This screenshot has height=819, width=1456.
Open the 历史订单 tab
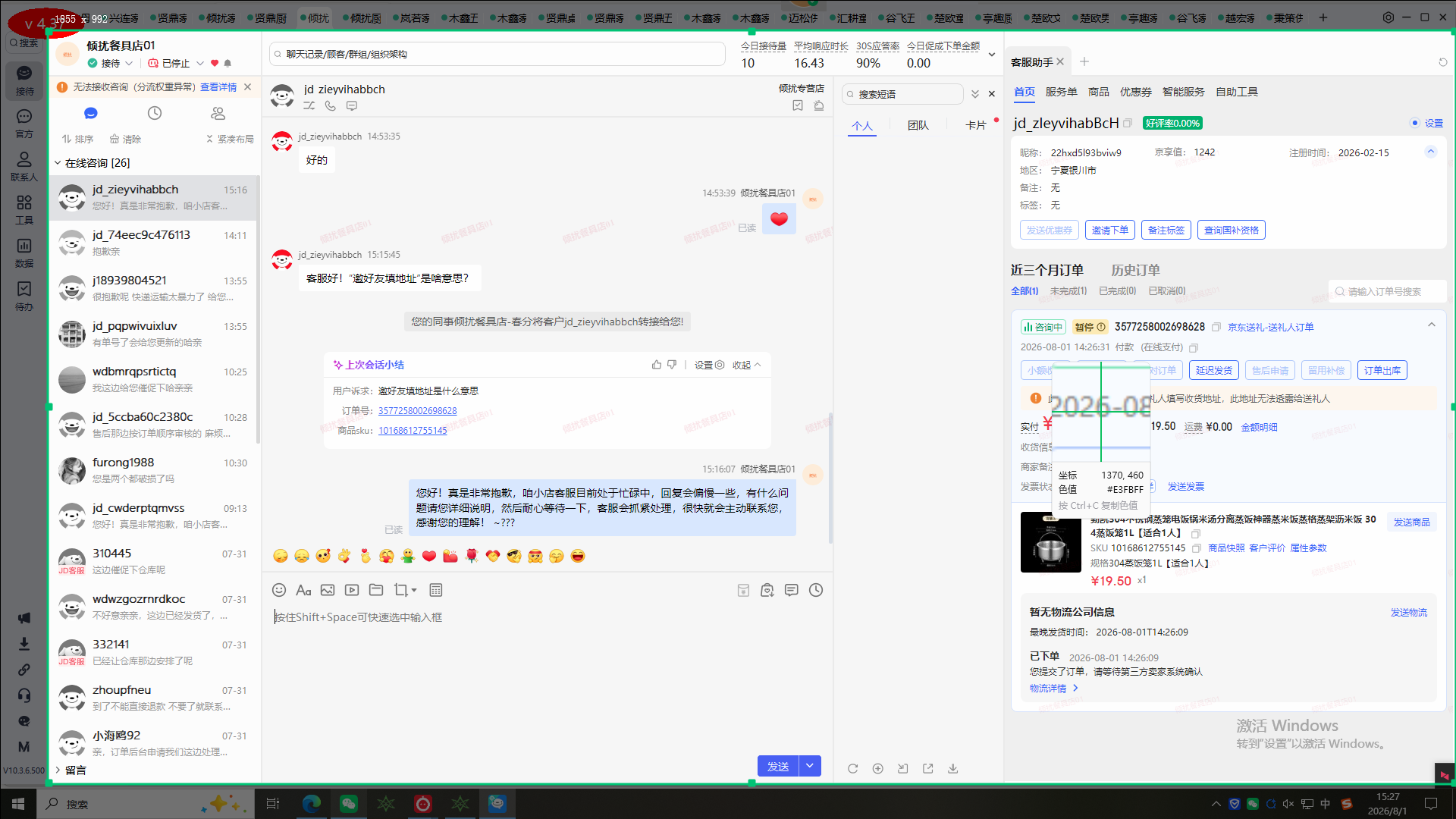1135,270
